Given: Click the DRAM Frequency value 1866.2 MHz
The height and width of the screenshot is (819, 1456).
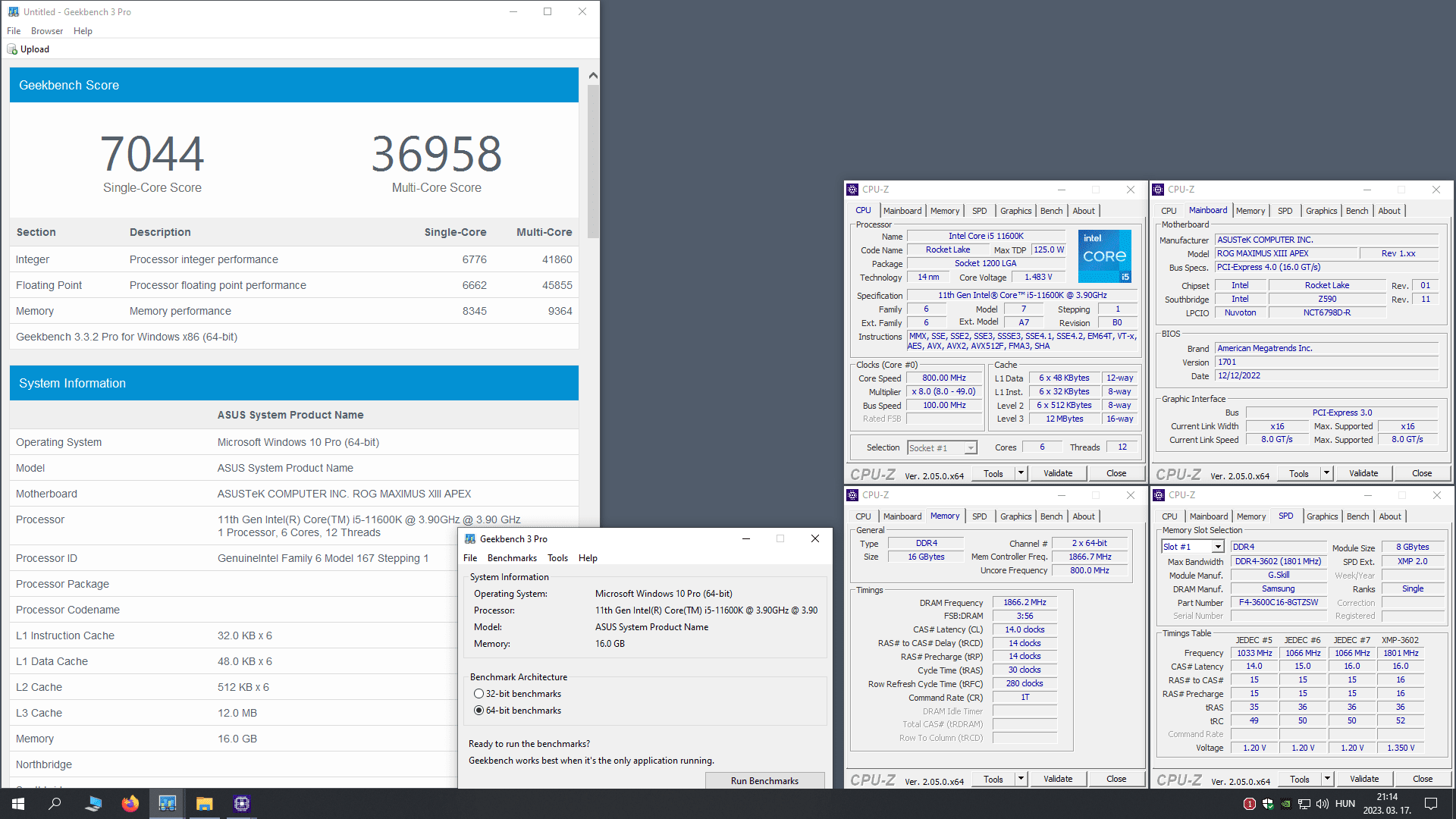Looking at the screenshot, I should (1025, 603).
